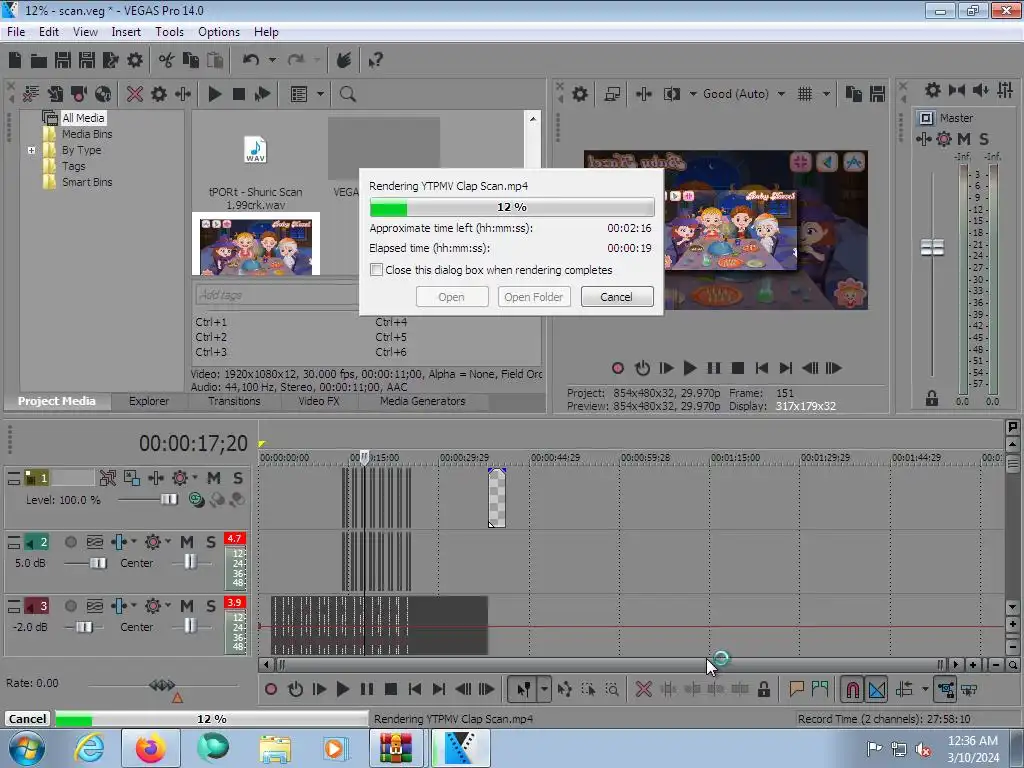Image resolution: width=1024 pixels, height=768 pixels.
Task: Switch to the Media Generators tab
Action: point(423,401)
